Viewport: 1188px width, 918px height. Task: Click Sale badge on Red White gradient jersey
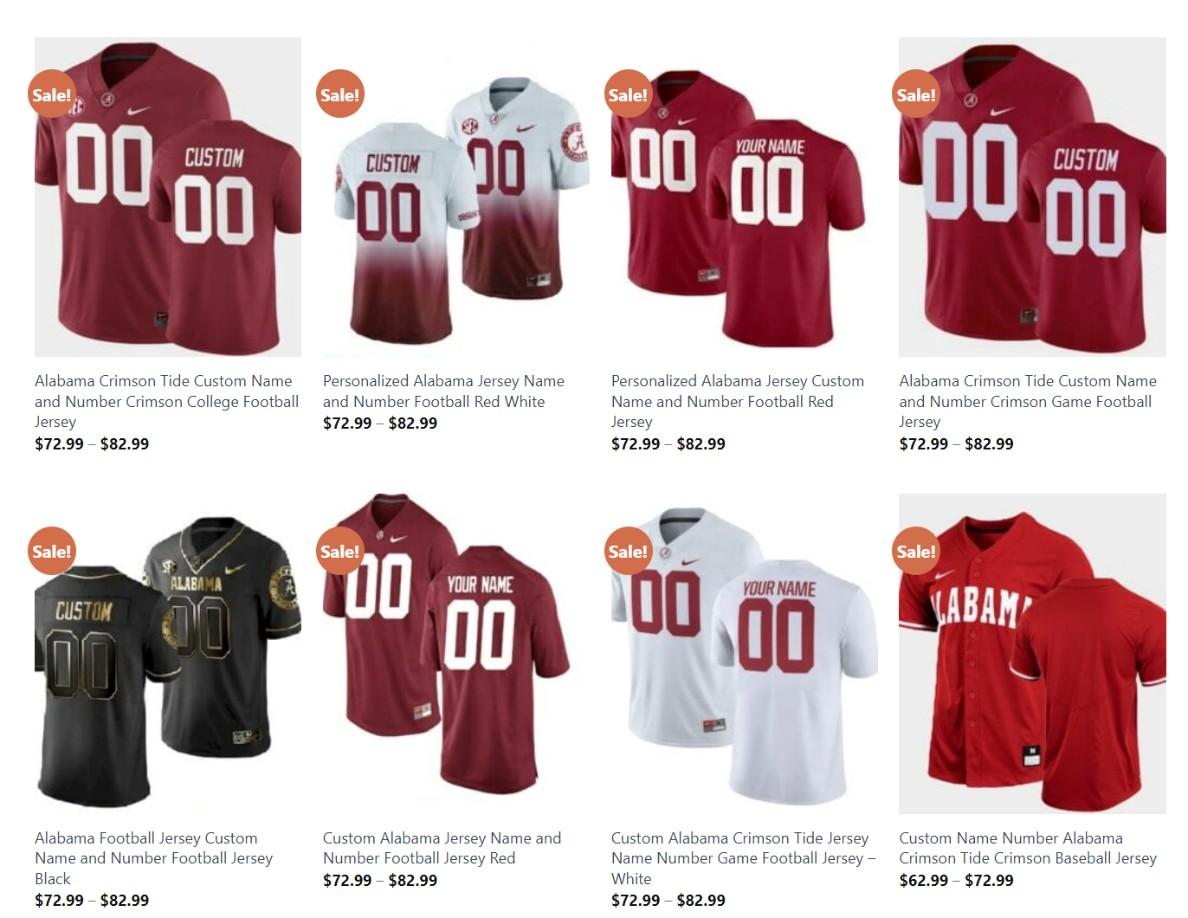[x=340, y=94]
